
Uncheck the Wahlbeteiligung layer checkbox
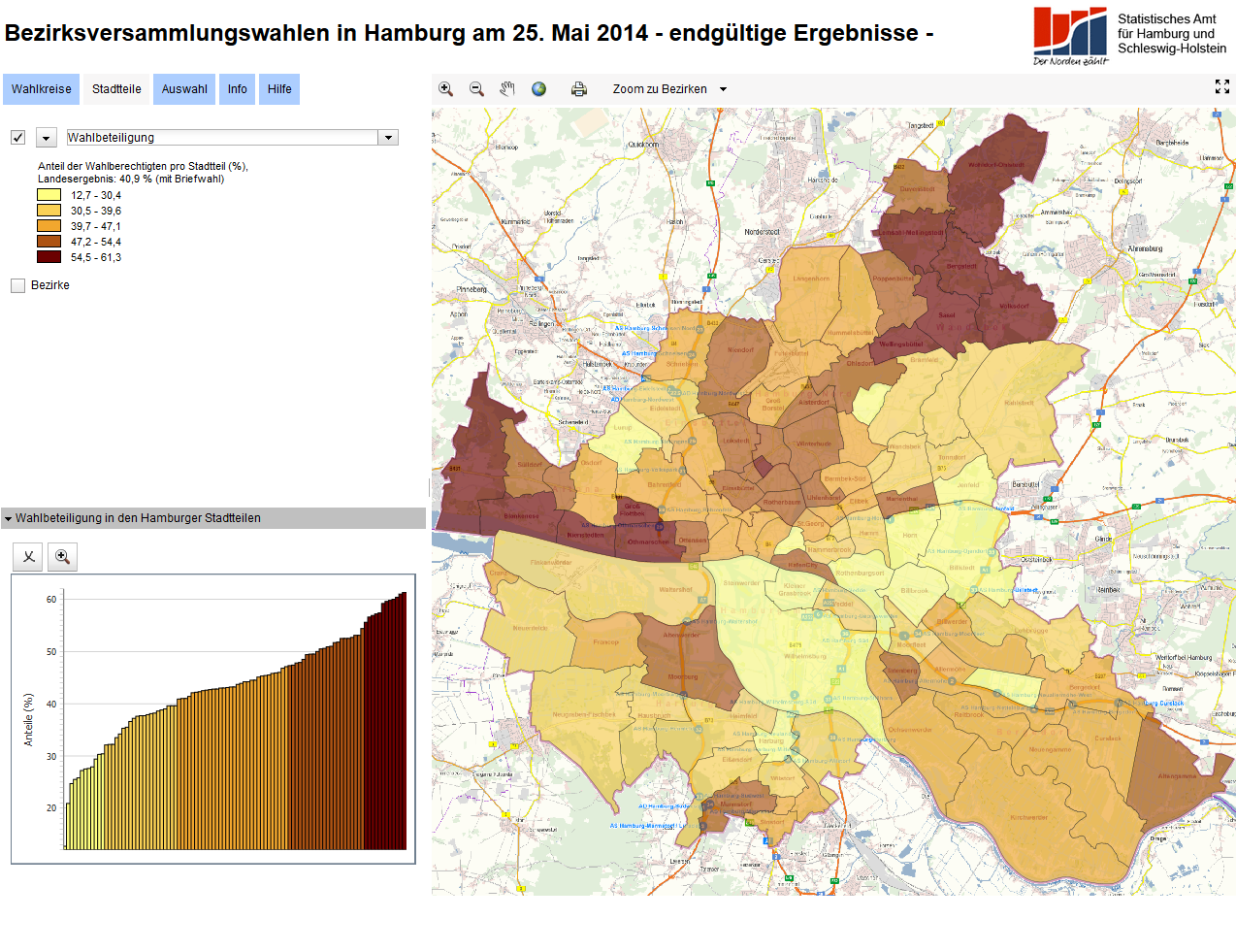[17, 138]
